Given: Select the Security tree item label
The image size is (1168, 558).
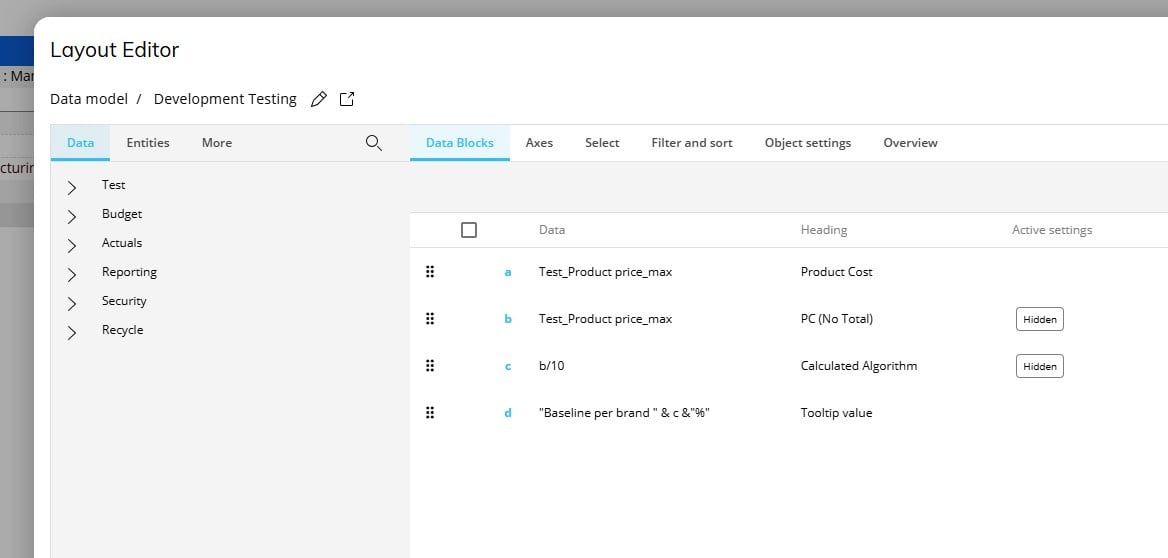Looking at the screenshot, I should (124, 301).
